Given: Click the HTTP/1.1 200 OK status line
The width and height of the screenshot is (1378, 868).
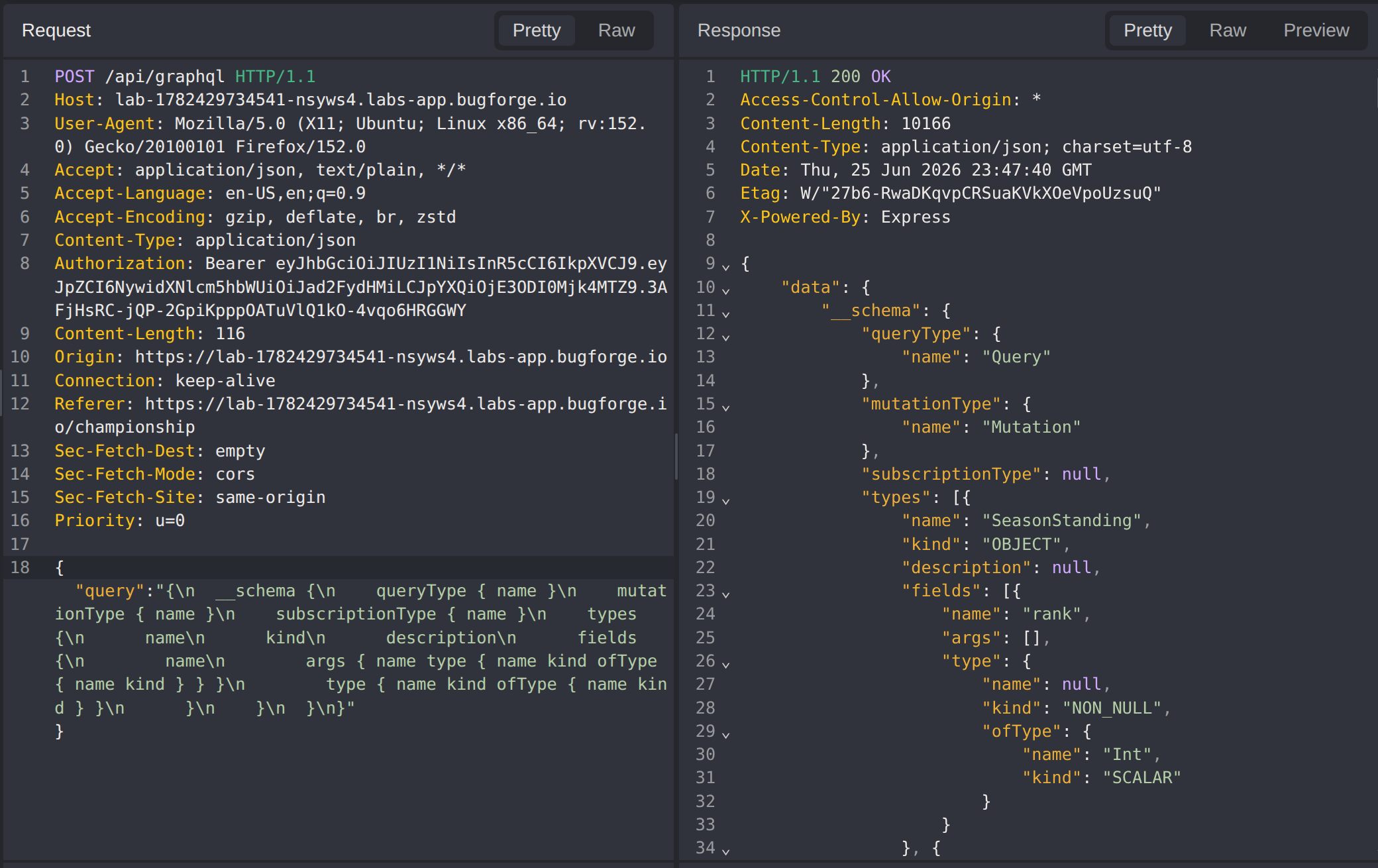Looking at the screenshot, I should tap(816, 77).
